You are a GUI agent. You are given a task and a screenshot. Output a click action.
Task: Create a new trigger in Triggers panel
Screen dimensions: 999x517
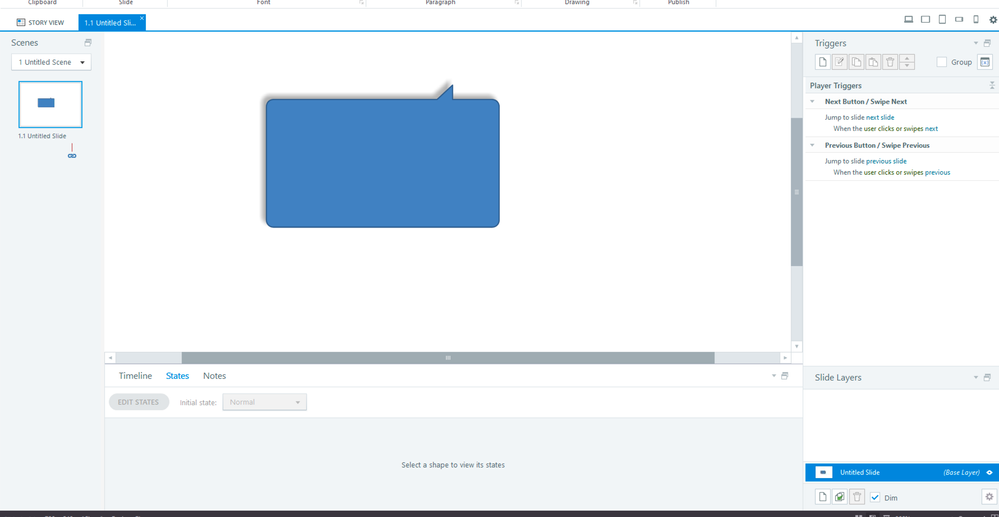click(x=823, y=62)
